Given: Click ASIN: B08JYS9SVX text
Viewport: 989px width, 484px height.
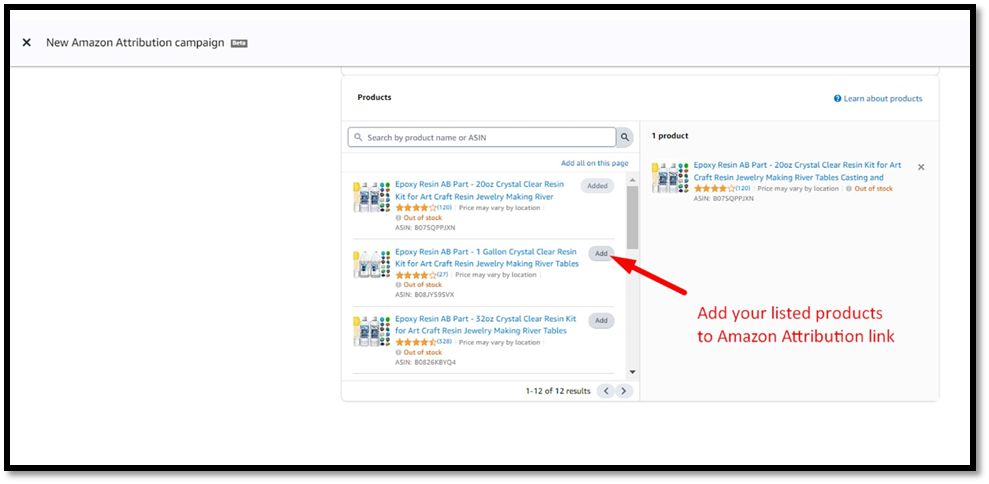Looking at the screenshot, I should (x=425, y=294).
